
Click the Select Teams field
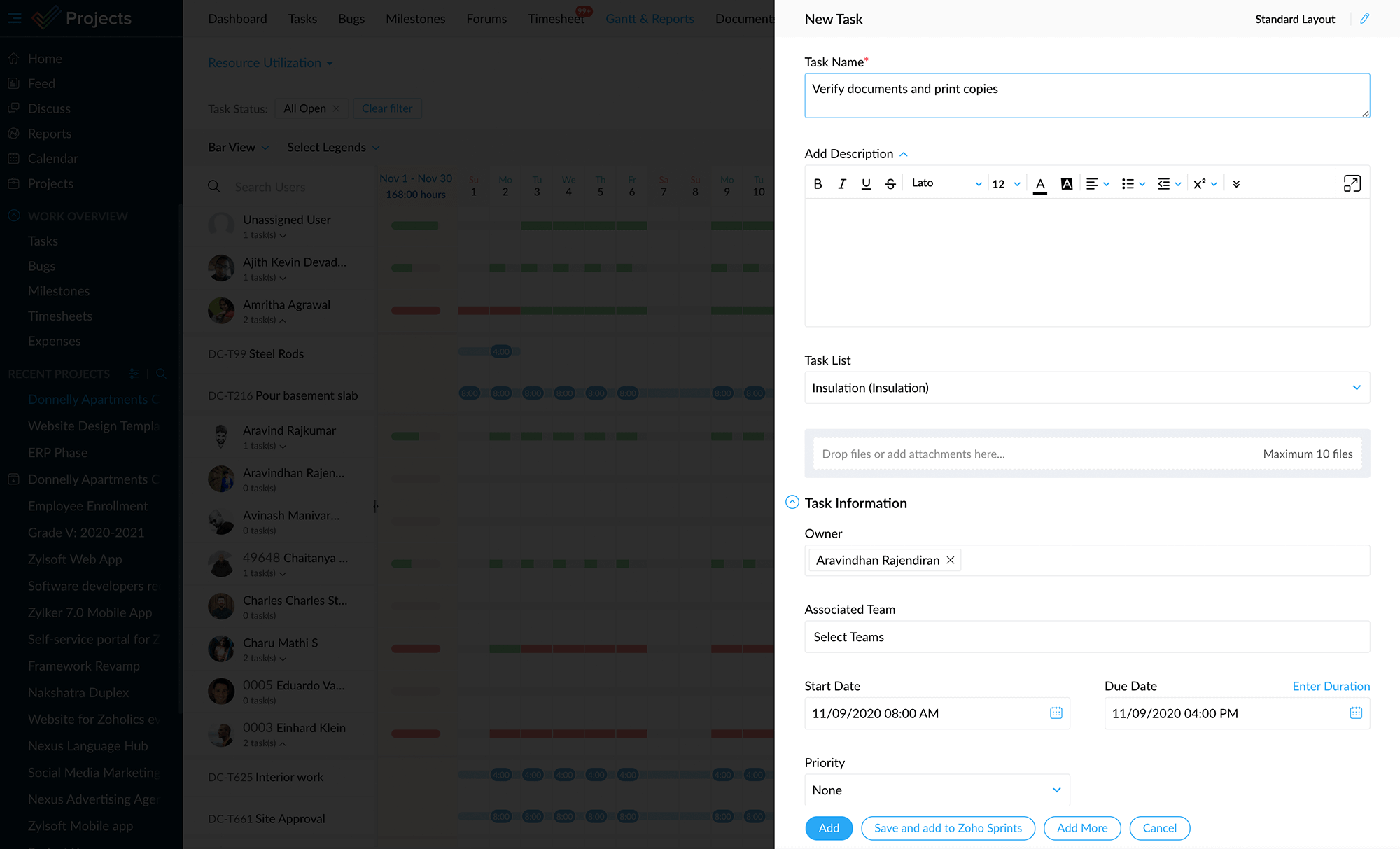[x=1087, y=637]
